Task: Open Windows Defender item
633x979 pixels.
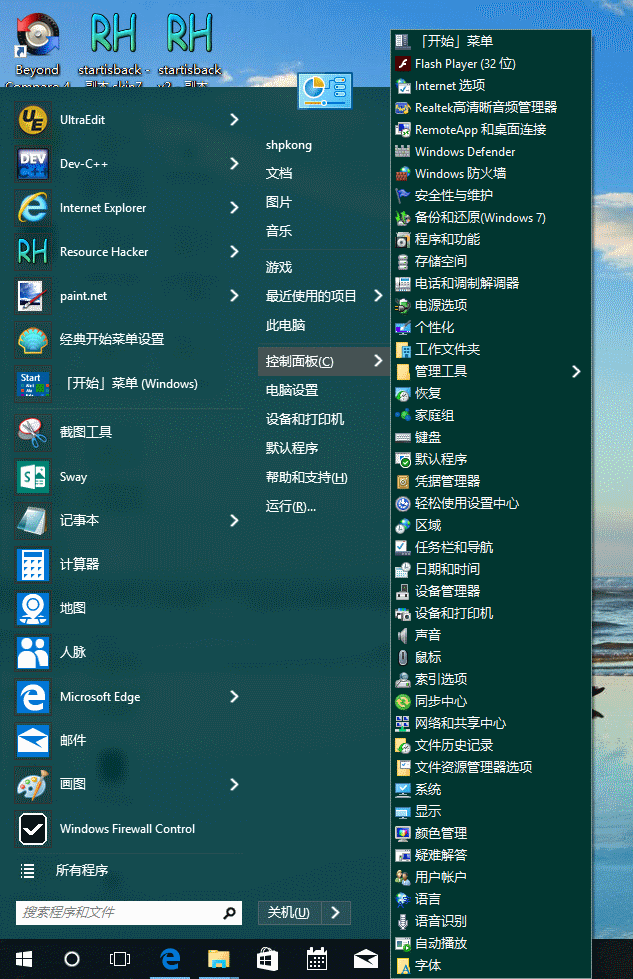Action: tap(491, 152)
